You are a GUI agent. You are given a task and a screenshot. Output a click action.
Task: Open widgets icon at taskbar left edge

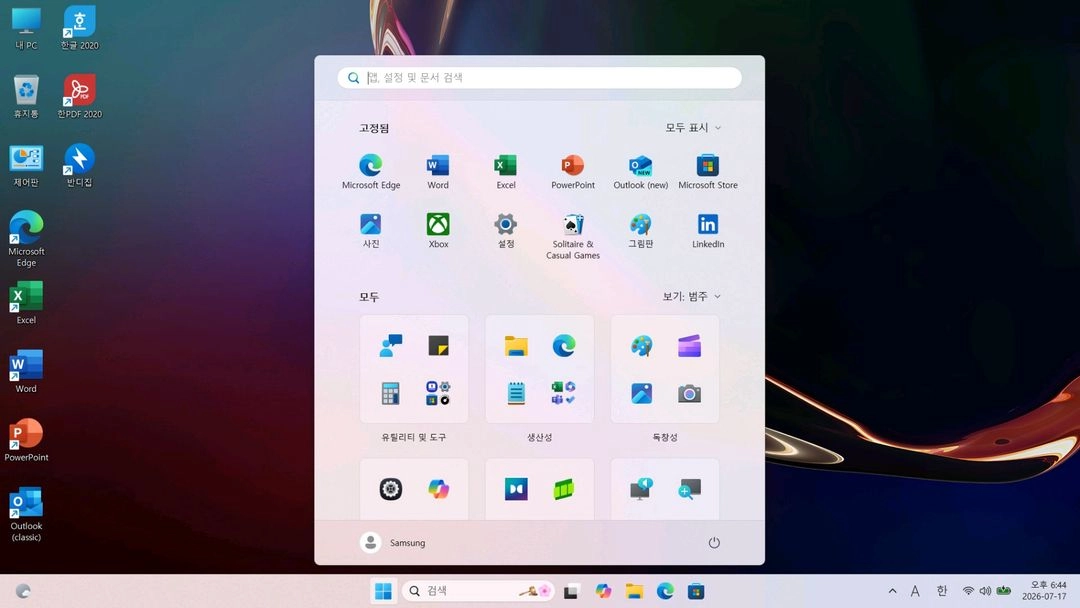click(23, 591)
